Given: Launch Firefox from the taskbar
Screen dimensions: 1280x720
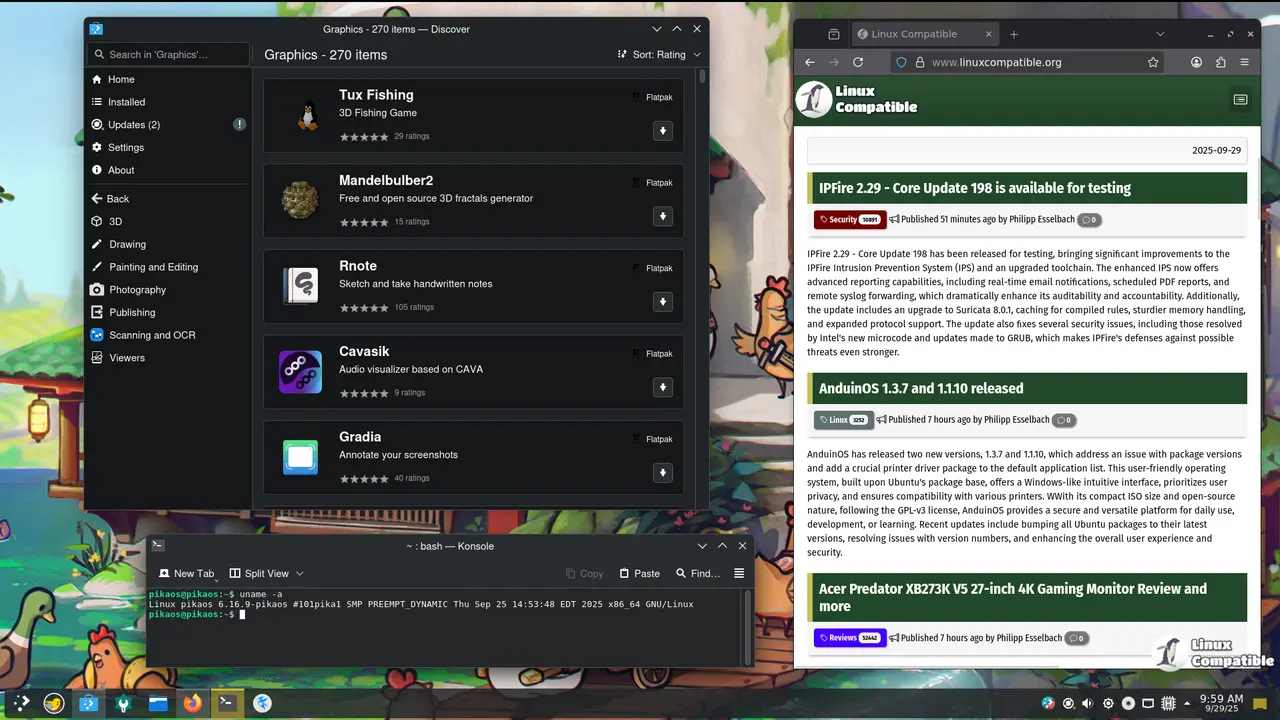Looking at the screenshot, I should point(192,703).
